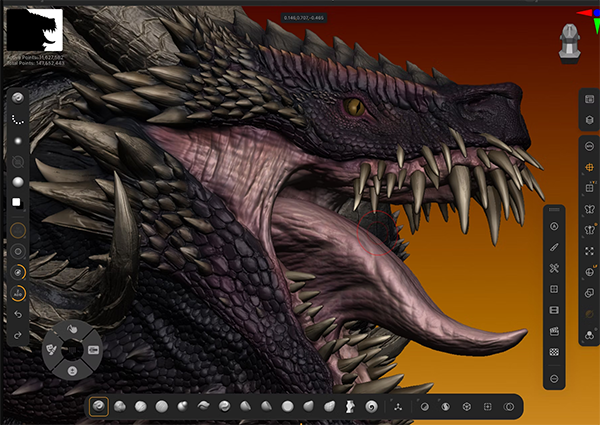This screenshot has width=600, height=425.
Task: Open the pen brush icon in the right panel
Action: point(554,248)
